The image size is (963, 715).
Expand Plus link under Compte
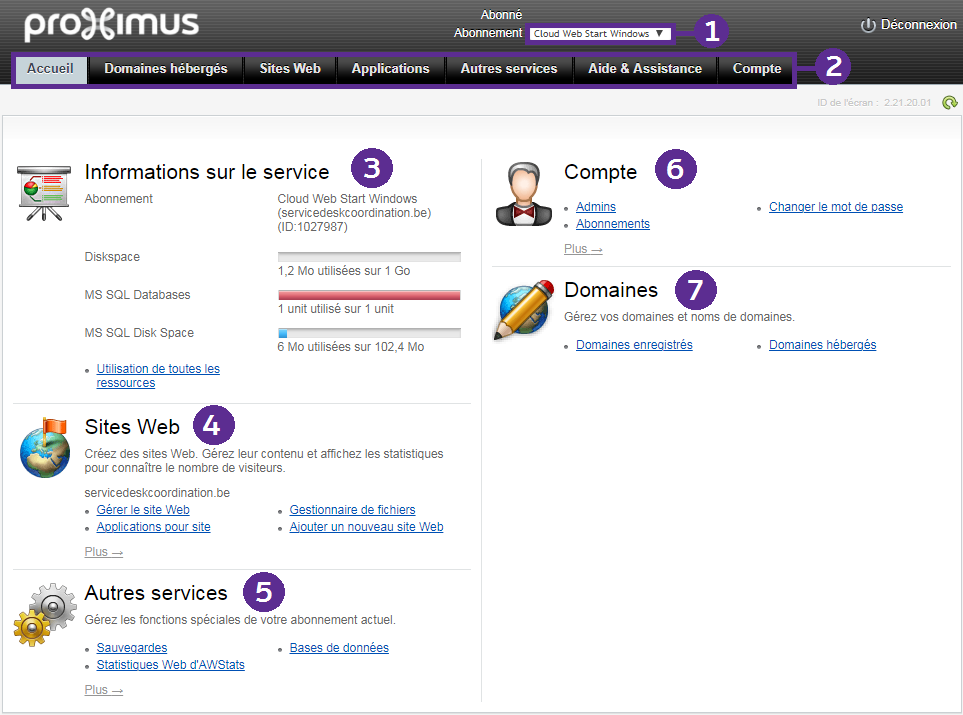point(583,249)
